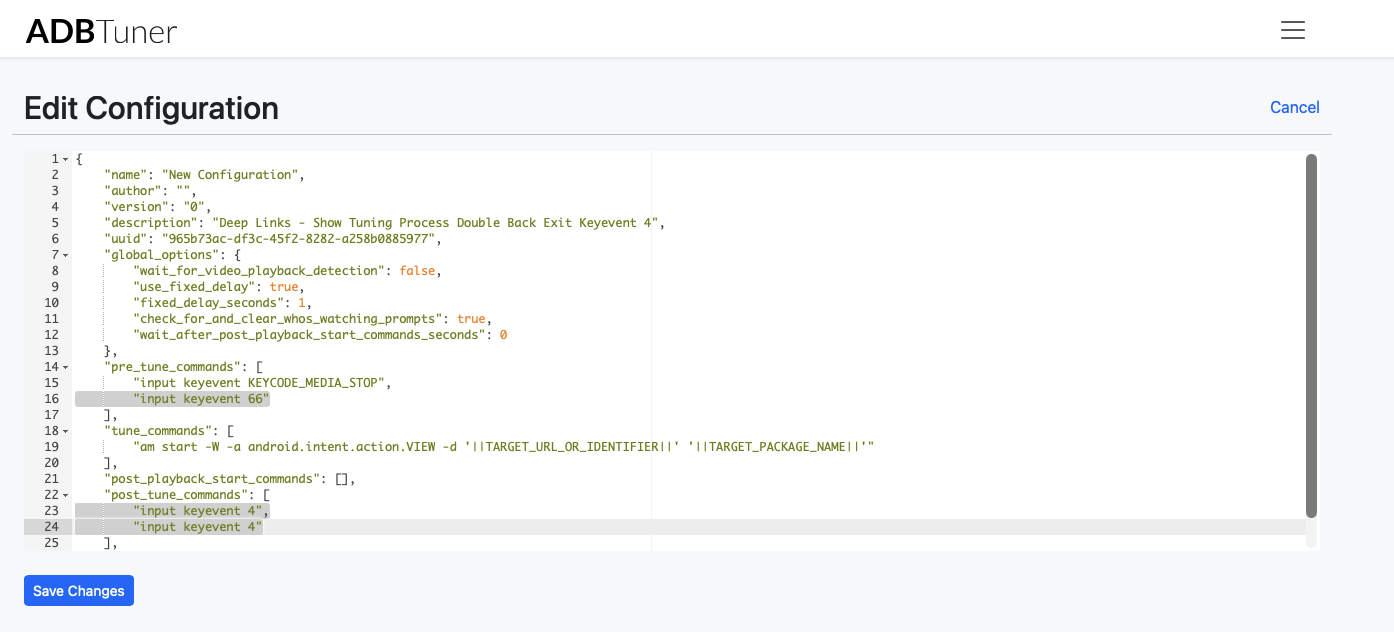
Task: Fold the pre_tune_commands array
Action: click(x=66, y=367)
